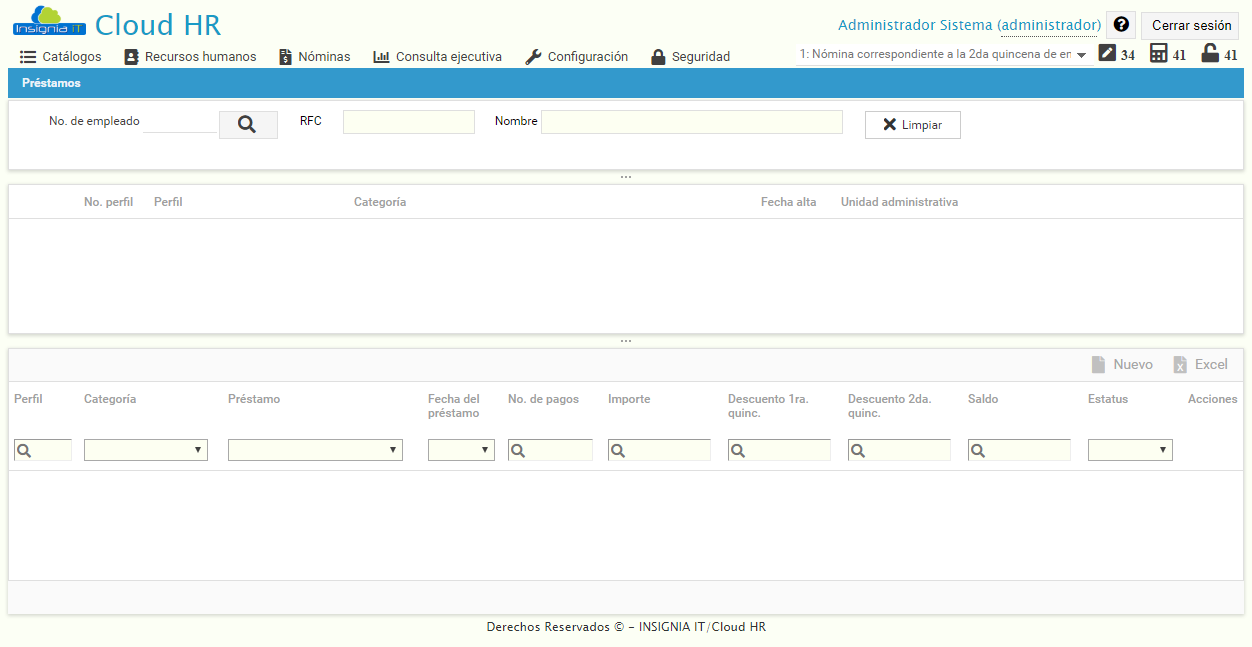Open the help question mark icon
The image size is (1252, 647).
1120,24
